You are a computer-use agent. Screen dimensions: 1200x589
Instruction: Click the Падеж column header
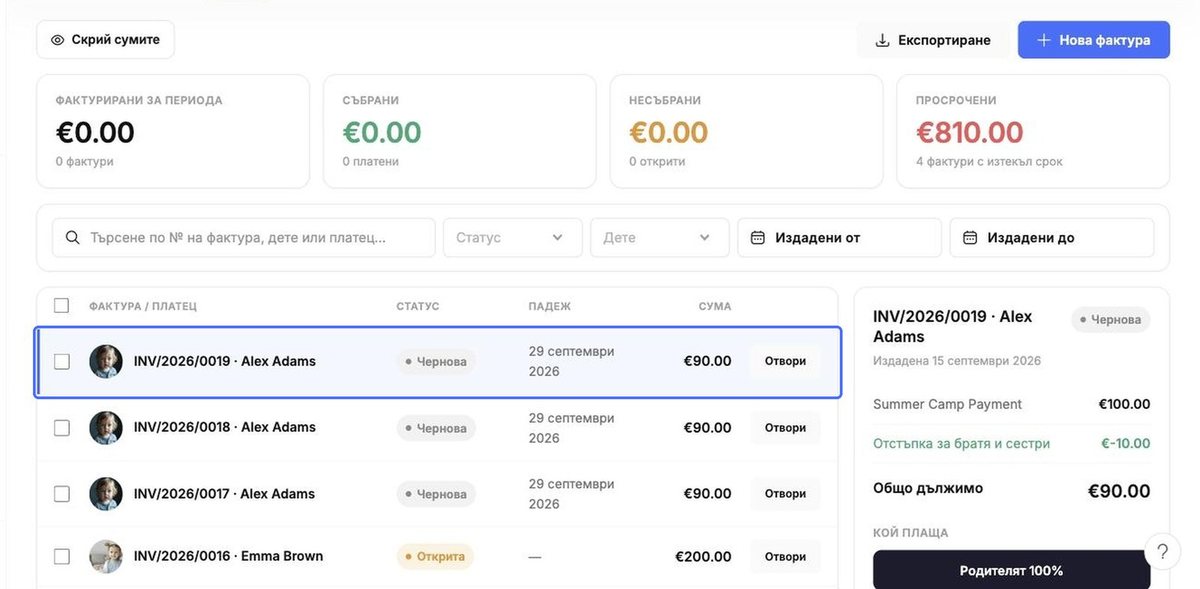[550, 306]
